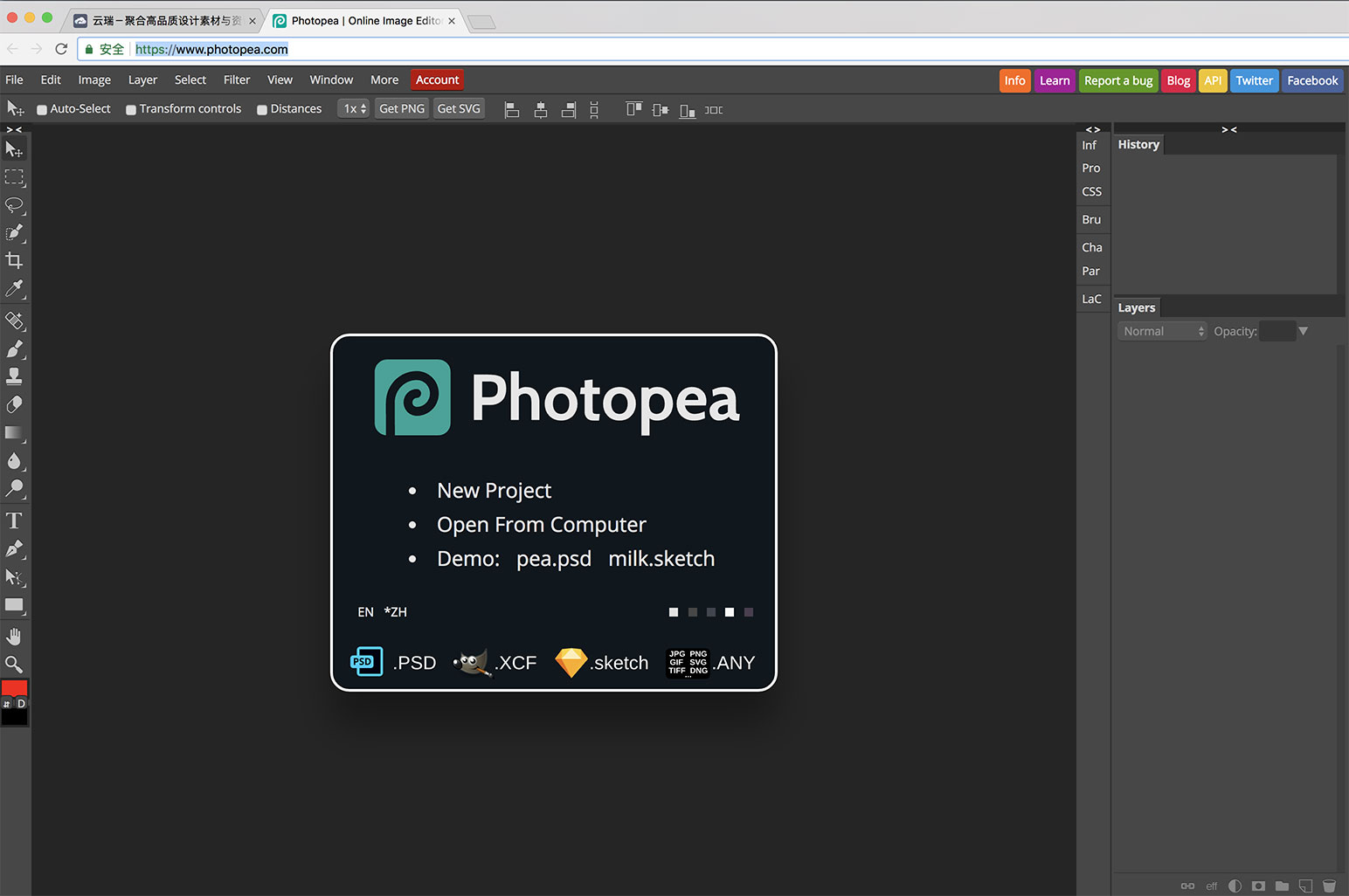Click the Account button
The height and width of the screenshot is (896, 1349).
tap(437, 79)
